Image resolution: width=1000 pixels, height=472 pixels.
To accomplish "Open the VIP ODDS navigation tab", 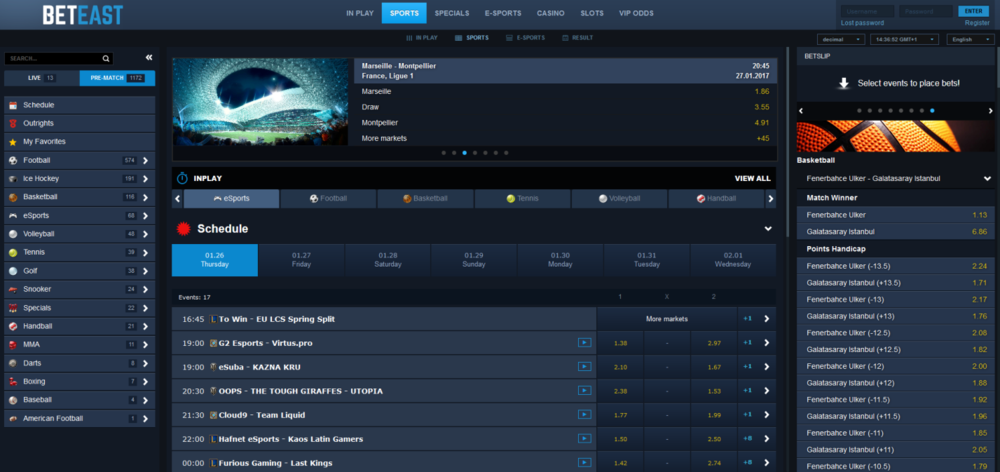I will pos(636,13).
